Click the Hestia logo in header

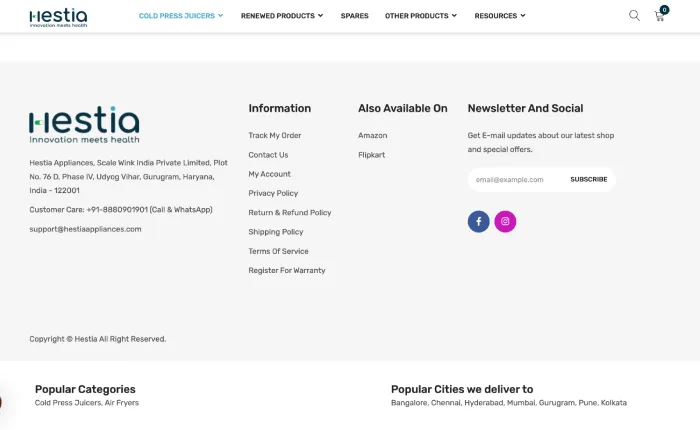click(x=58, y=17)
